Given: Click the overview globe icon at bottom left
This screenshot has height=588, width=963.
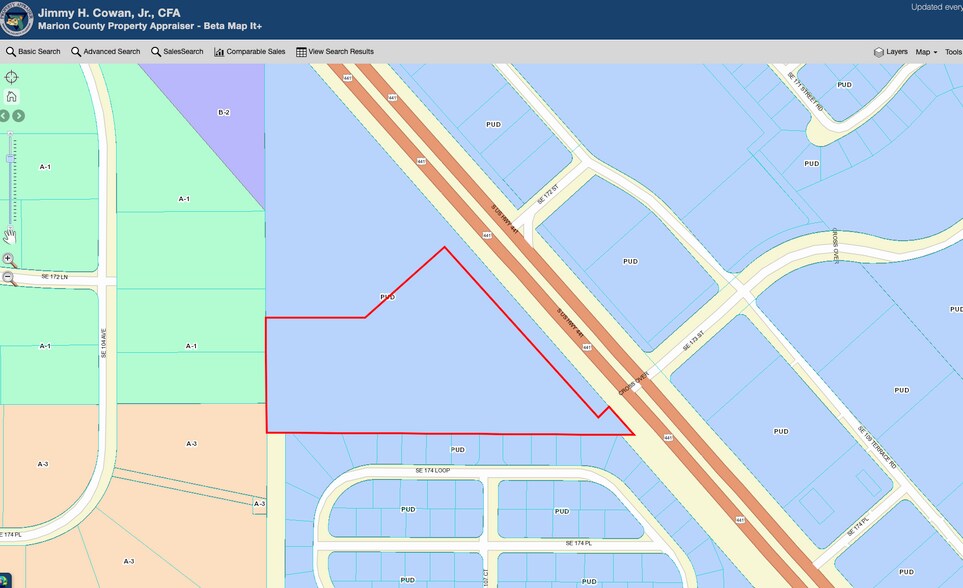Looking at the screenshot, I should click(x=6, y=580).
